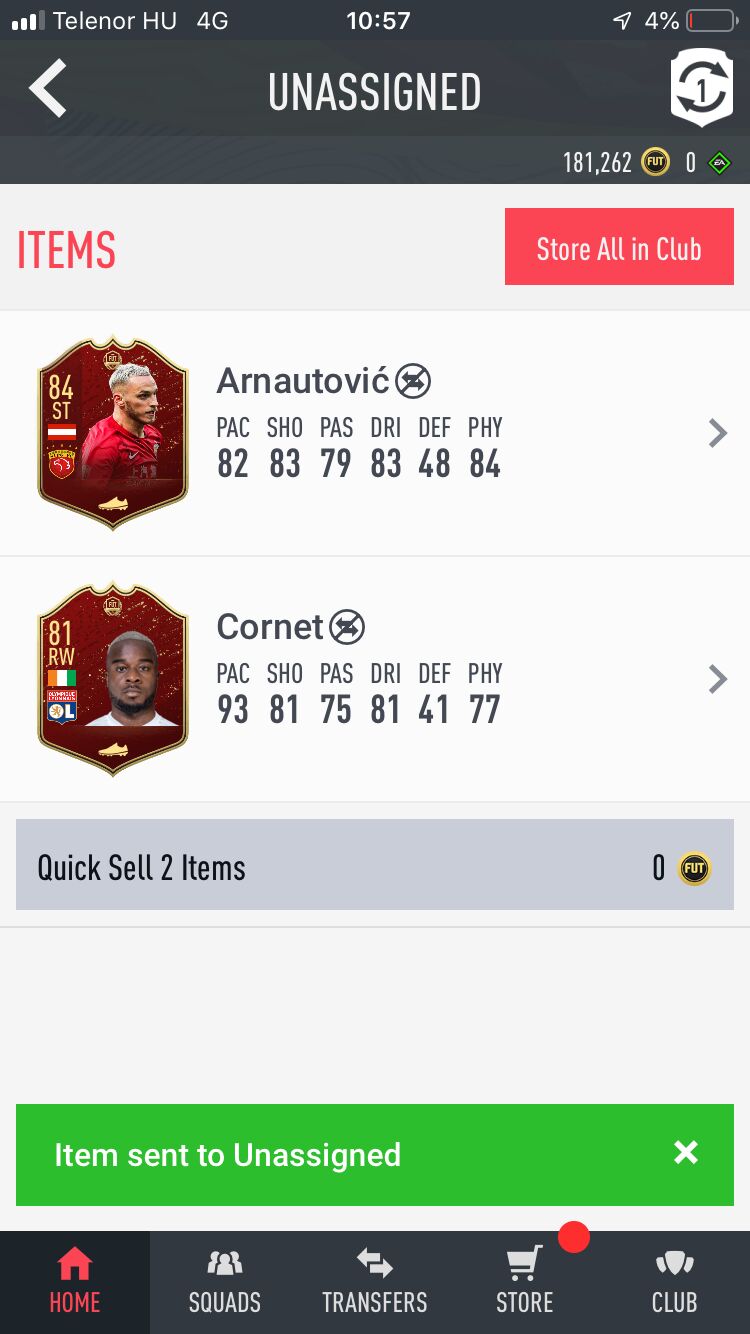Select the Arnautović 84 ST card
750x1334 pixels.
click(113, 432)
